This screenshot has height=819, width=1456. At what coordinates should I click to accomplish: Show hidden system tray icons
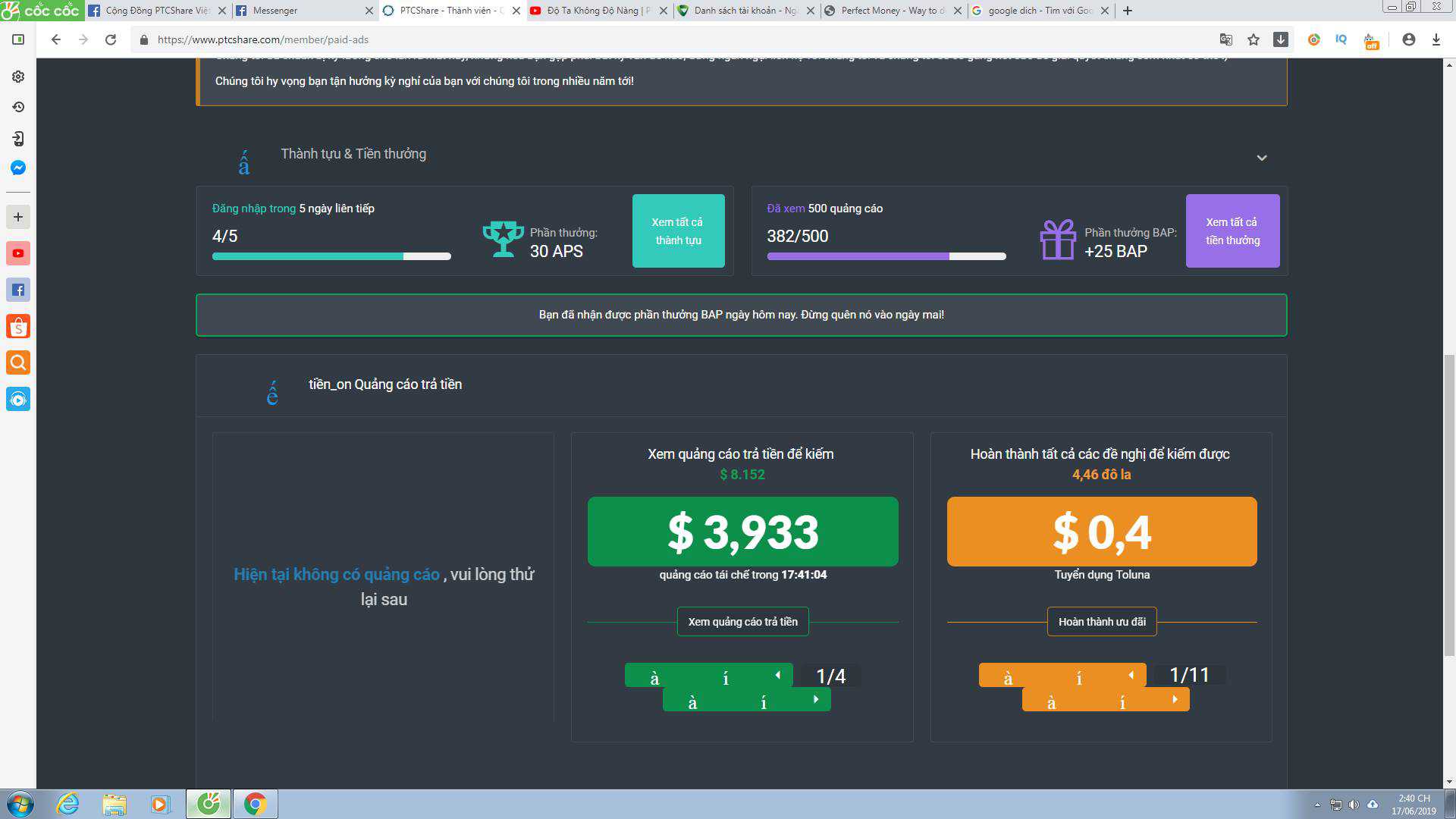pos(1317,805)
